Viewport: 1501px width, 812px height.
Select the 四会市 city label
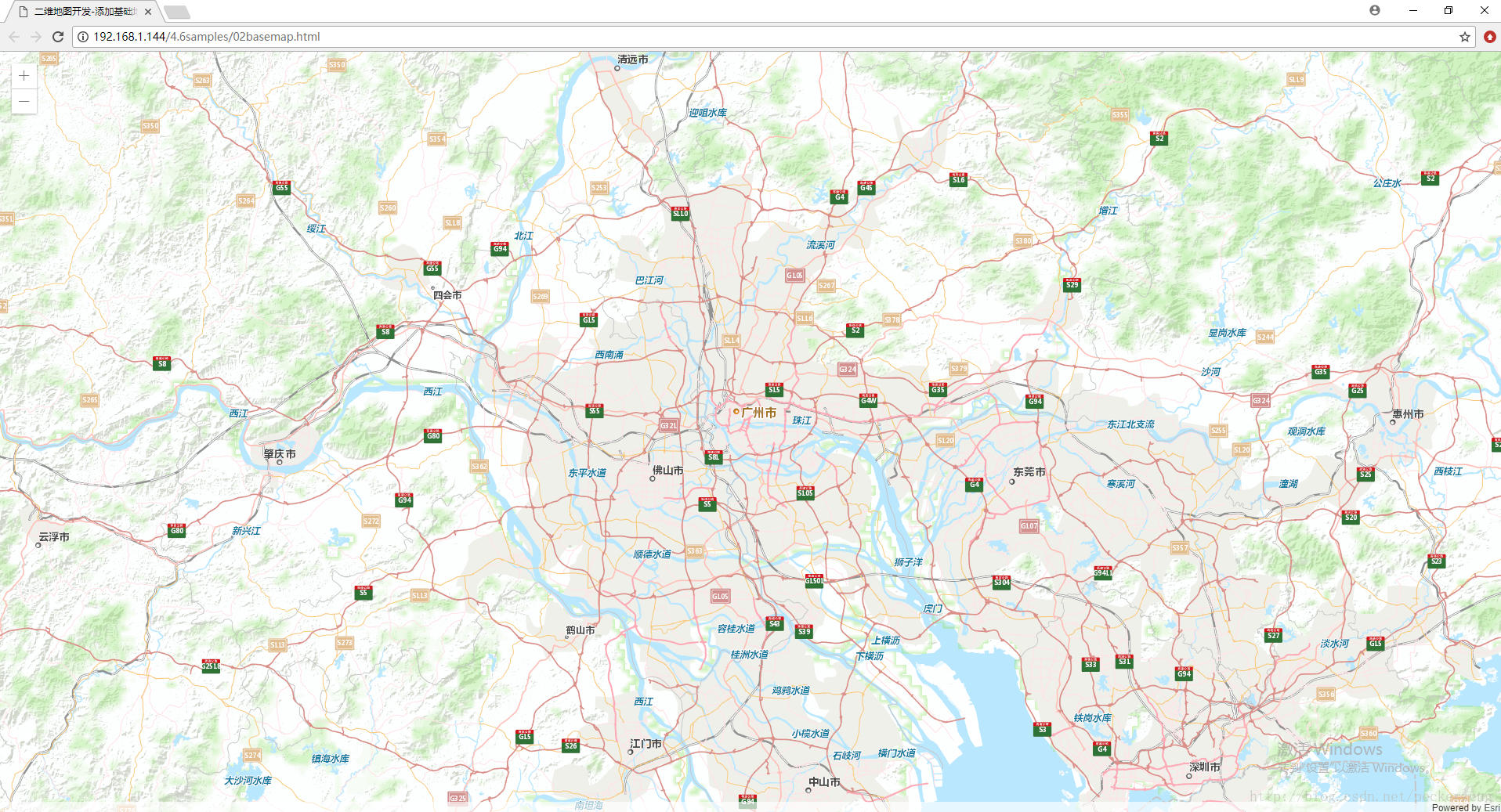(x=447, y=295)
